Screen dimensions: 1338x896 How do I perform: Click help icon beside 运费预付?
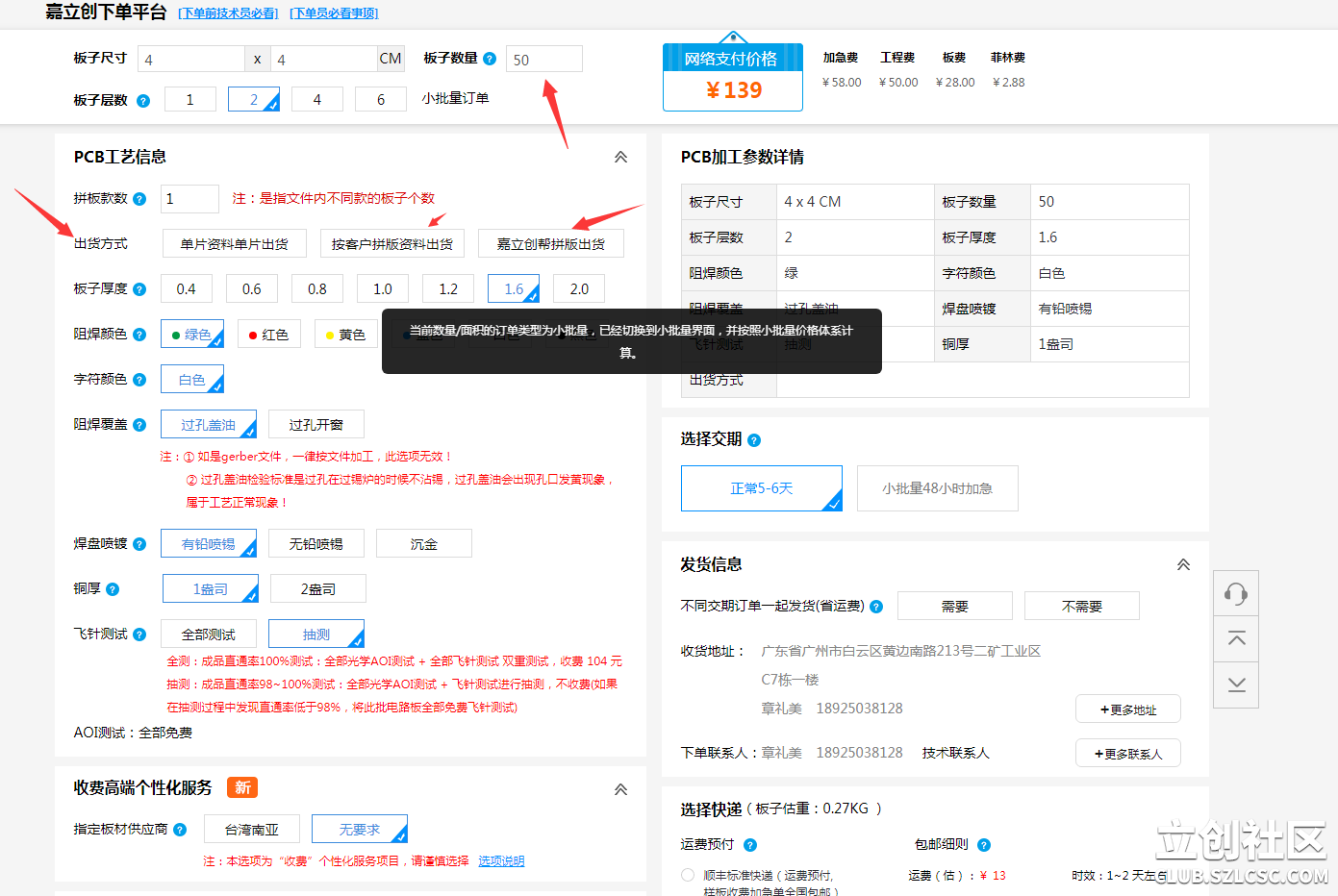(x=750, y=845)
